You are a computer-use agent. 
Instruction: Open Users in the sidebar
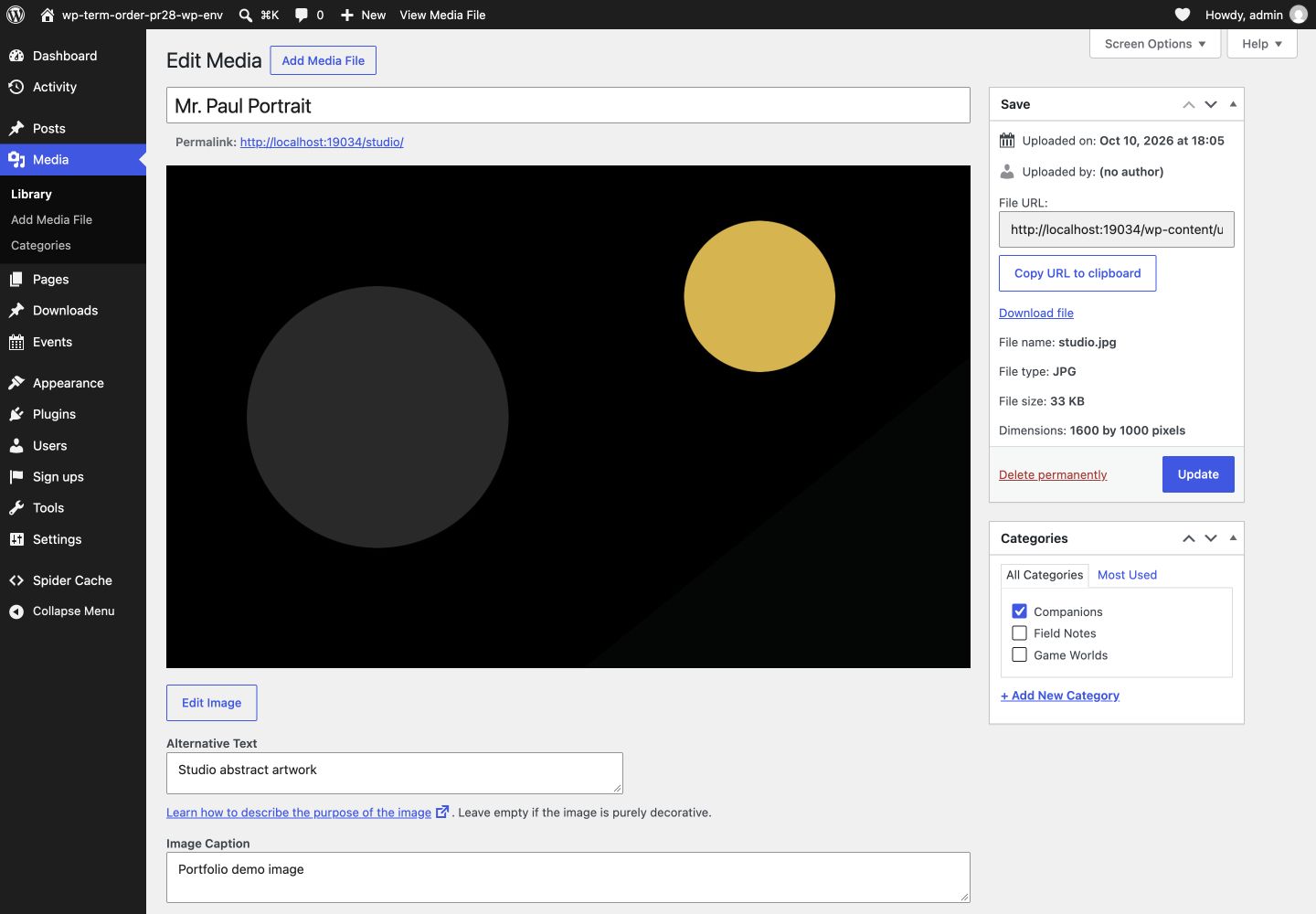[73, 445]
